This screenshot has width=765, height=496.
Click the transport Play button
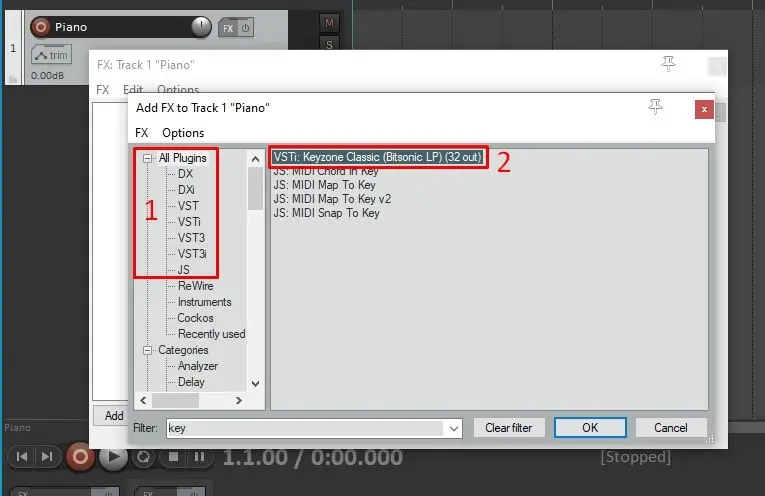113,457
